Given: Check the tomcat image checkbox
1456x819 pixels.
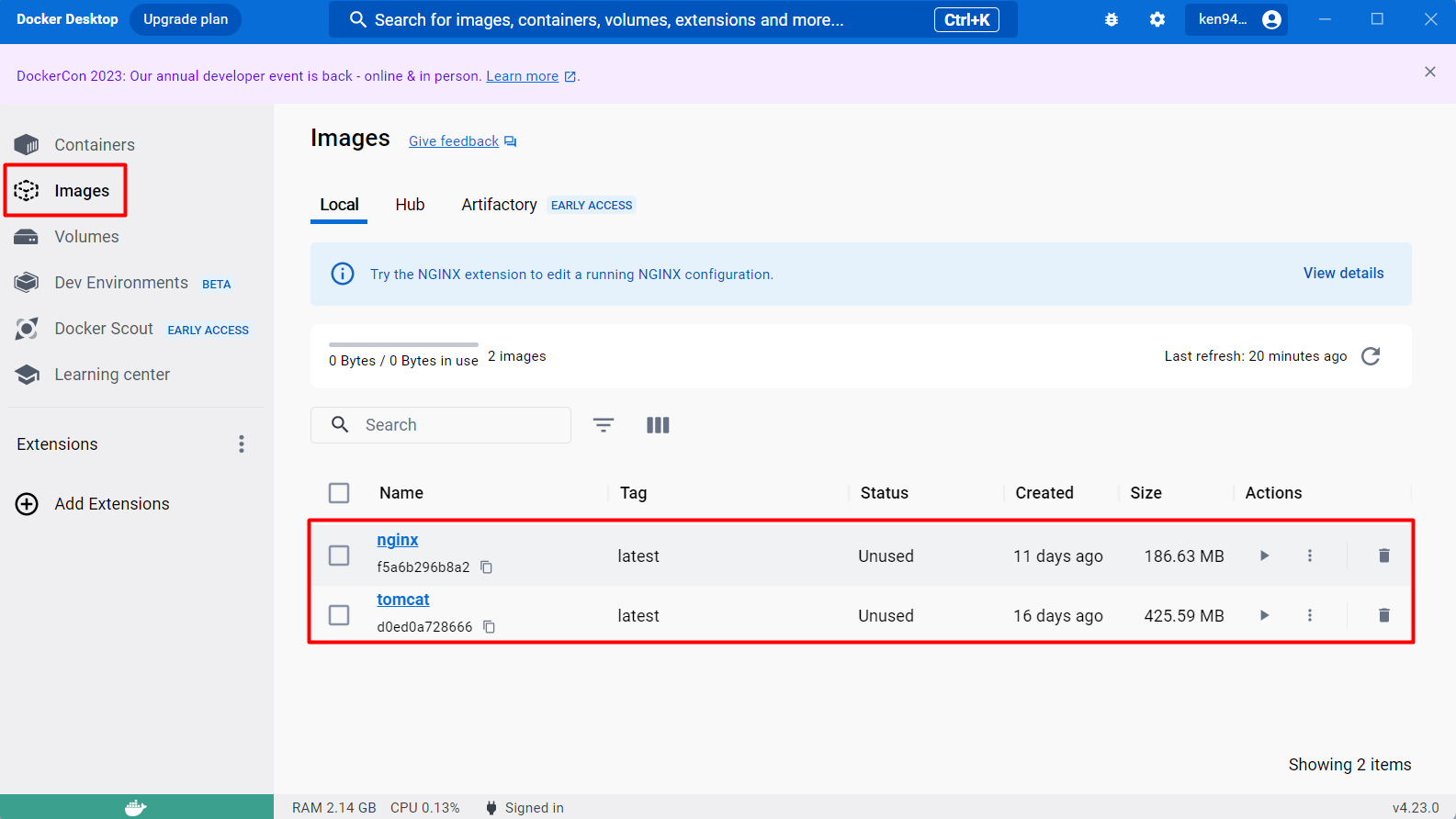Looking at the screenshot, I should (339, 615).
